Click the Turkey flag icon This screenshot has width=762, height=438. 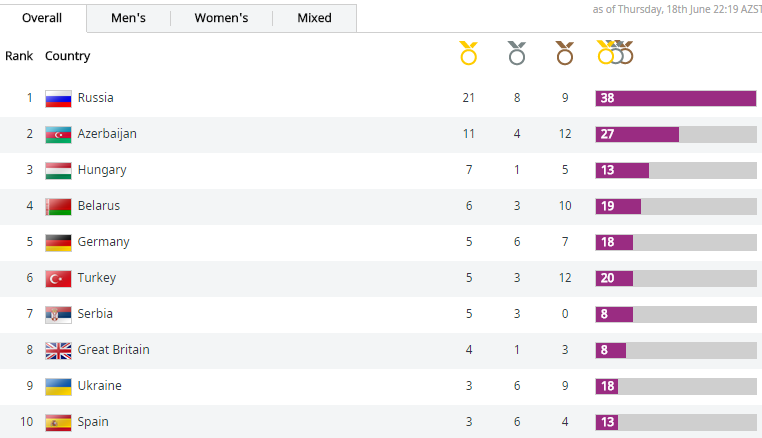pyautogui.click(x=58, y=278)
